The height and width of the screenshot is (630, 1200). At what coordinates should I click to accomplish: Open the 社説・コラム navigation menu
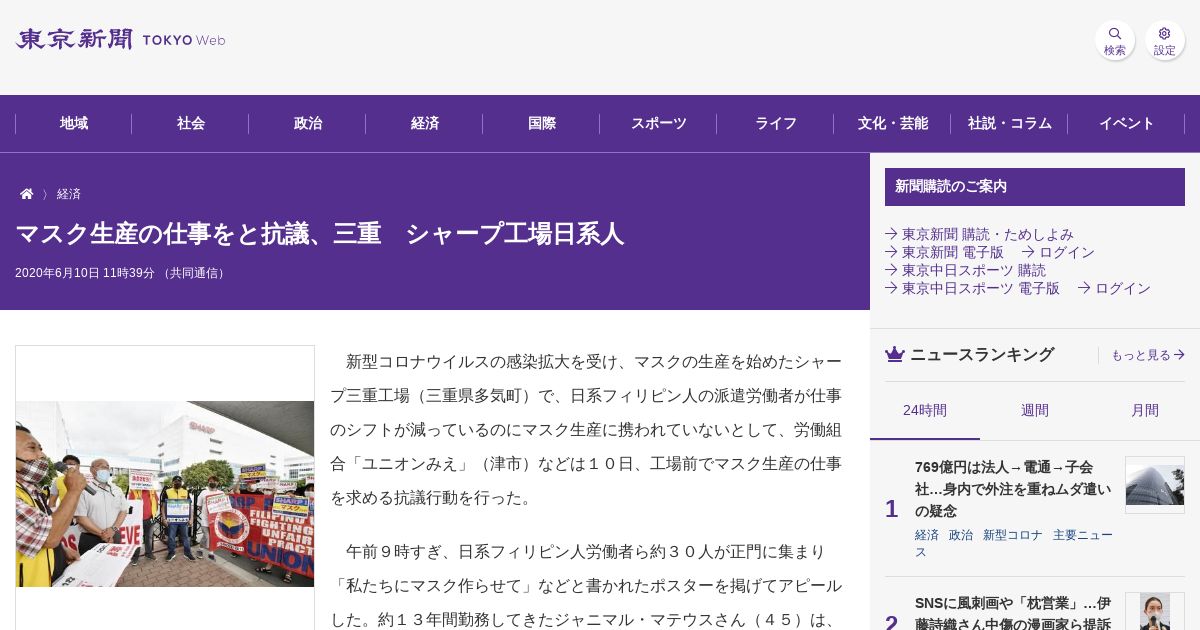(x=1010, y=123)
